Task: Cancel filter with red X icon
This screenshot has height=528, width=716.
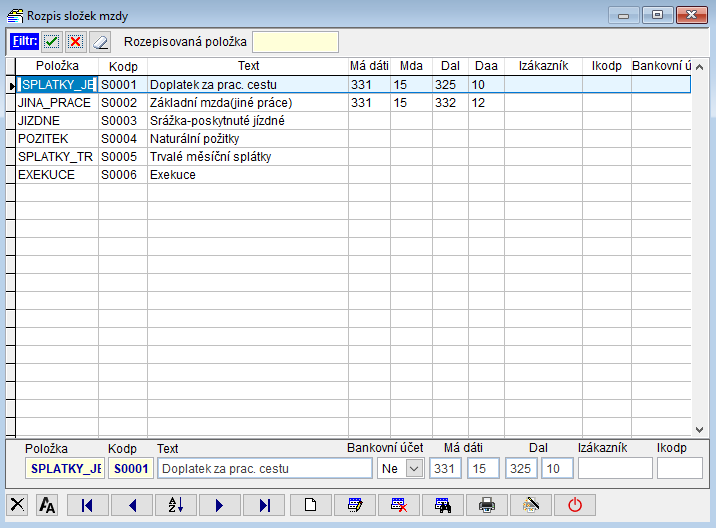Action: (75, 42)
